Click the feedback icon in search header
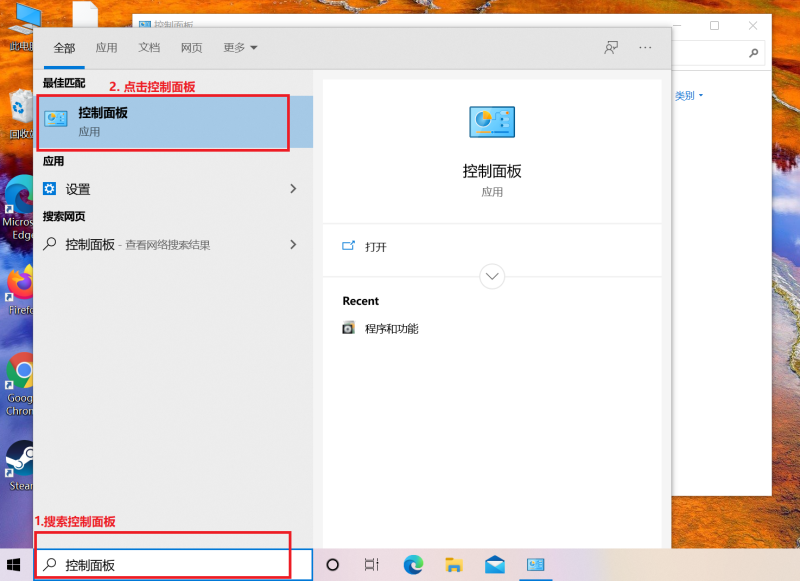This screenshot has height=581, width=800. (x=611, y=47)
